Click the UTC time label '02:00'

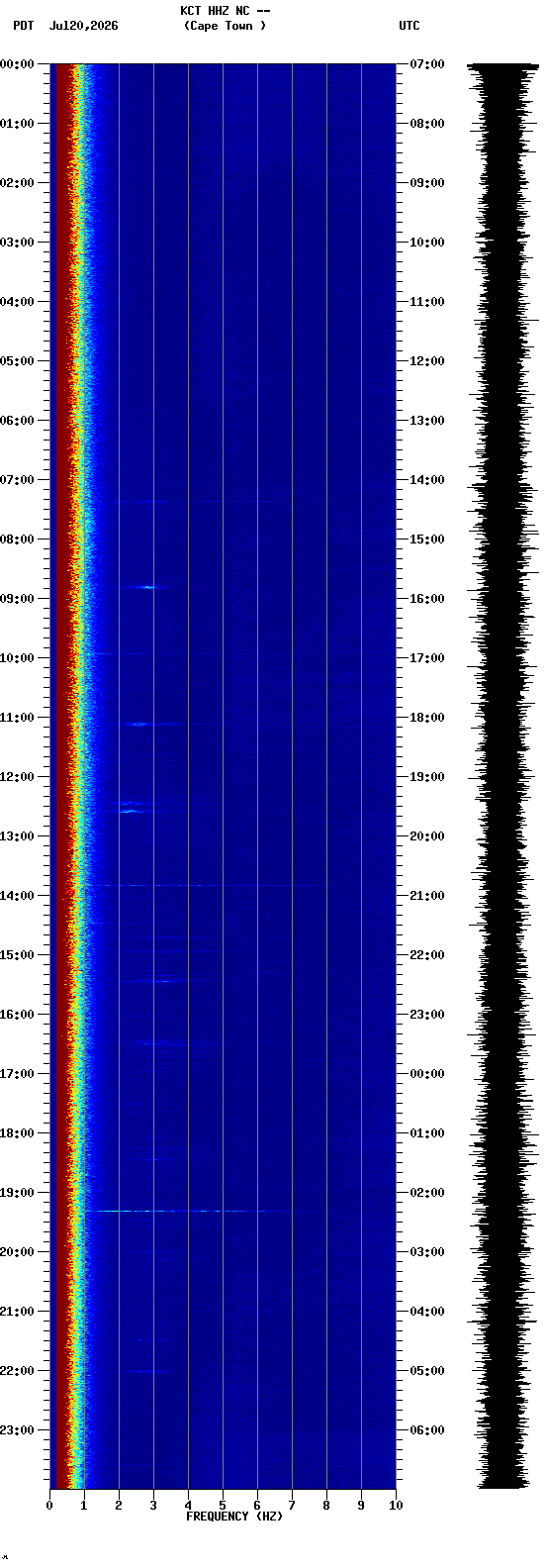point(426,1193)
